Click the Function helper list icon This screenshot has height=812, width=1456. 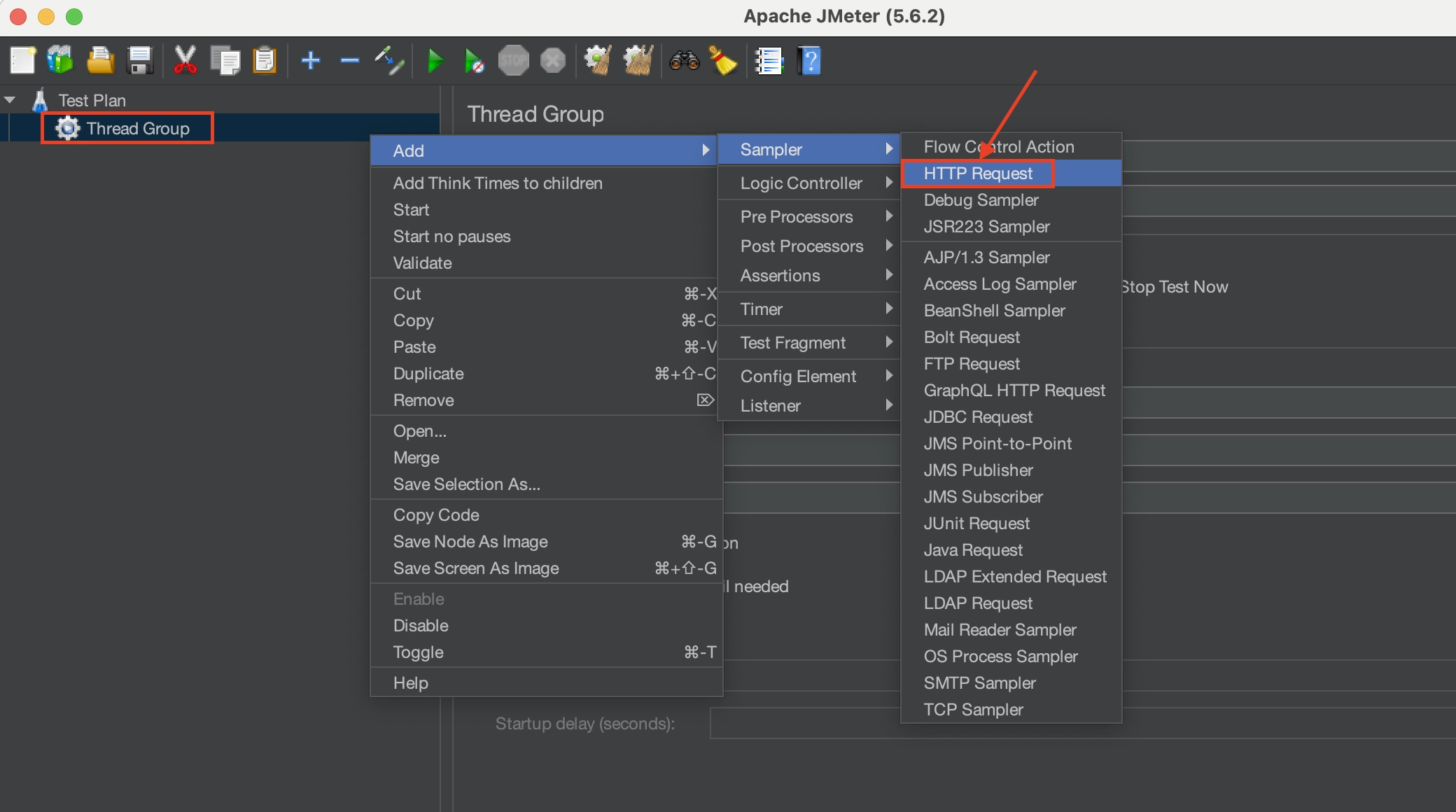tap(769, 61)
